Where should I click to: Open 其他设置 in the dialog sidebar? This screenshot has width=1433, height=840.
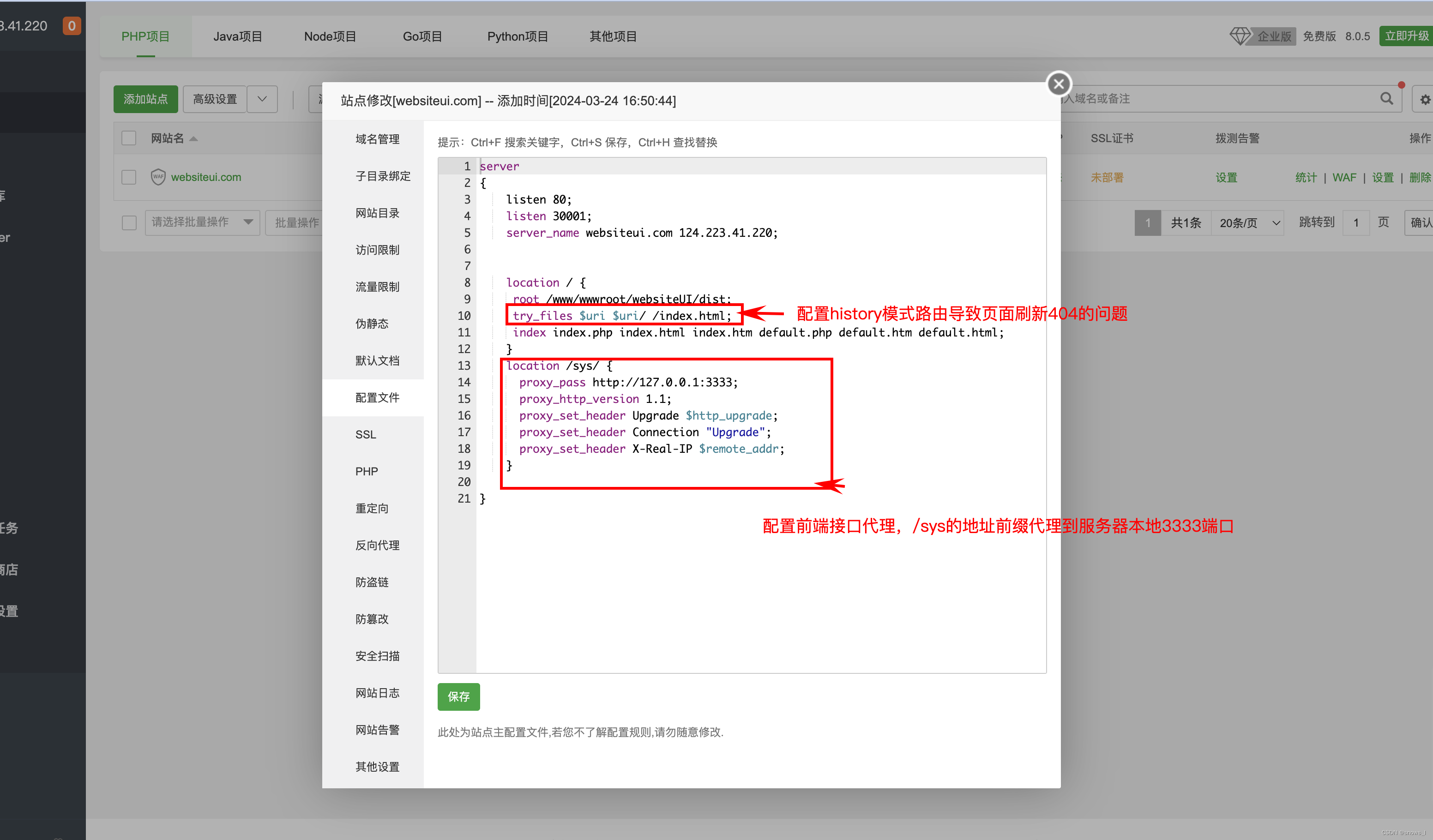pos(373,767)
